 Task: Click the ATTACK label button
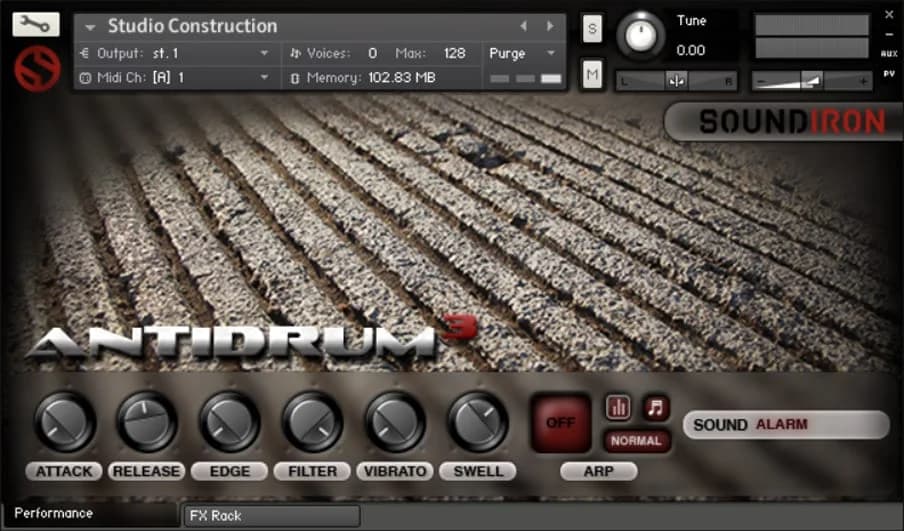click(x=64, y=472)
